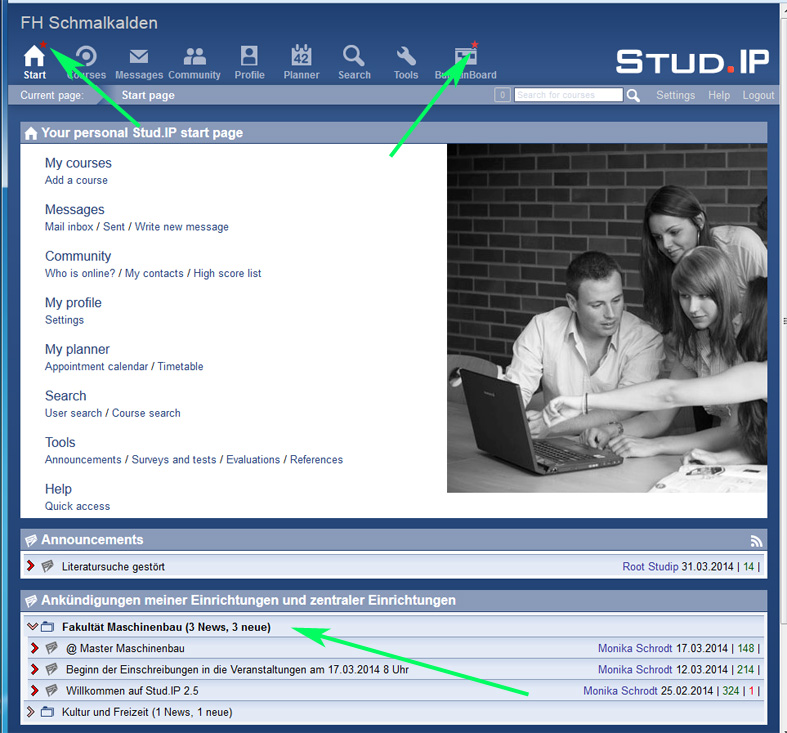Open the Announcements RSS feed icon

pyautogui.click(x=756, y=540)
